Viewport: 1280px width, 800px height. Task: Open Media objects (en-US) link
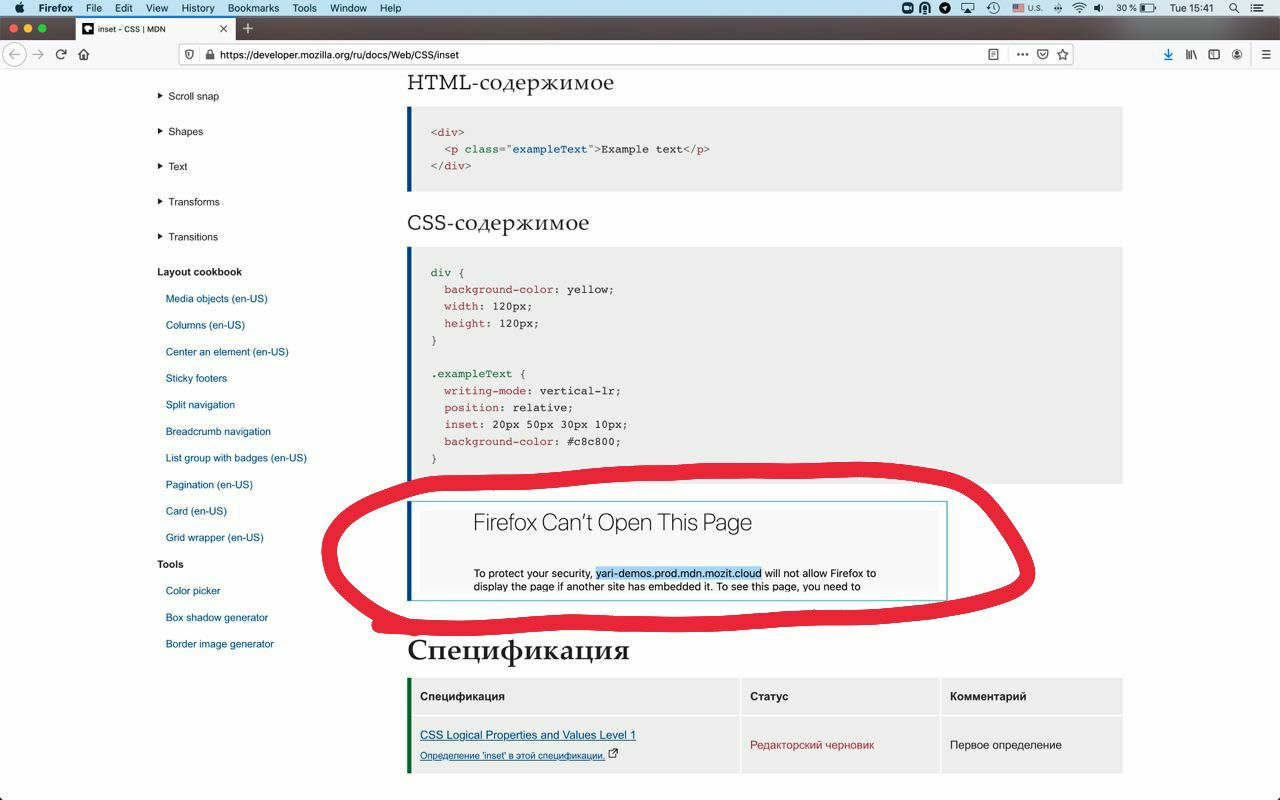click(x=216, y=298)
